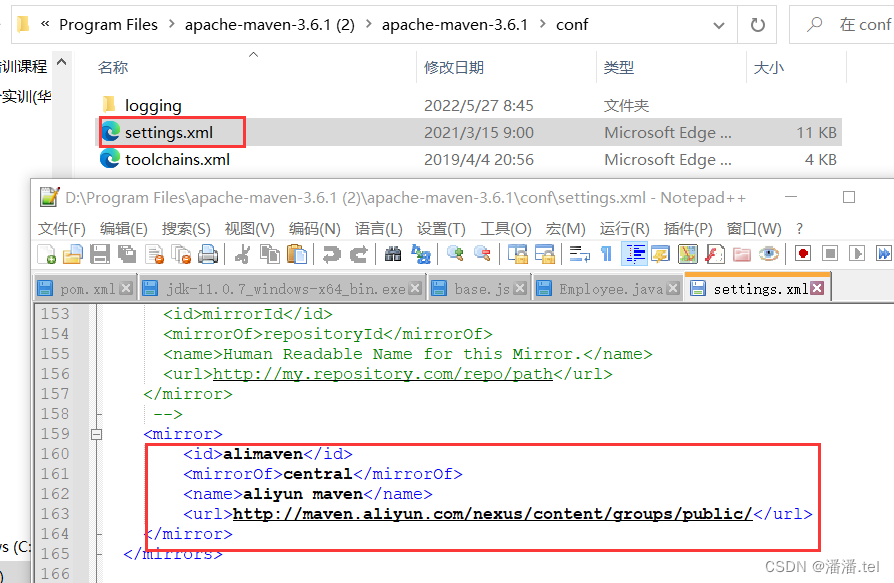Open Find with binoculars icon
Viewport: 894px width, 583px height.
(x=393, y=254)
